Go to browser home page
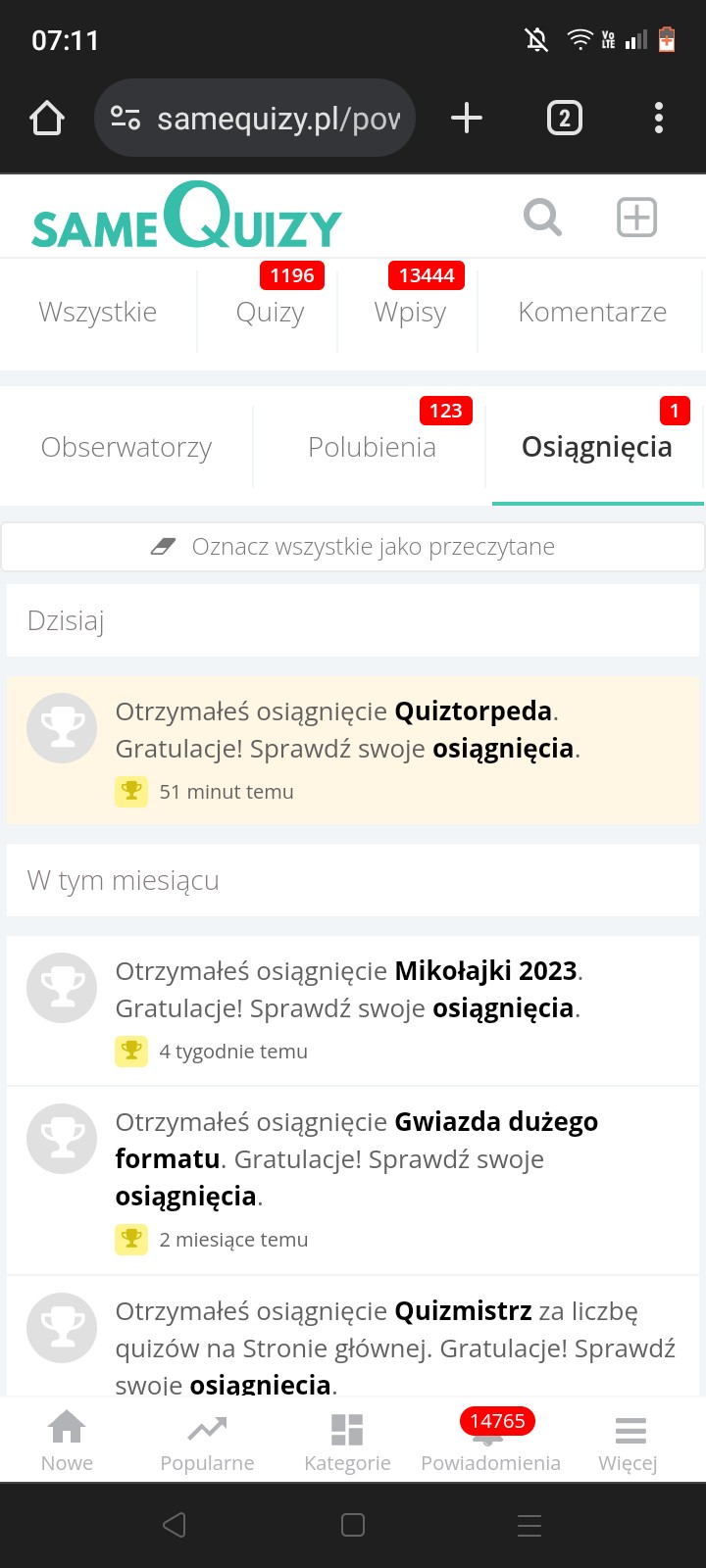Image resolution: width=706 pixels, height=1568 pixels. 47,119
